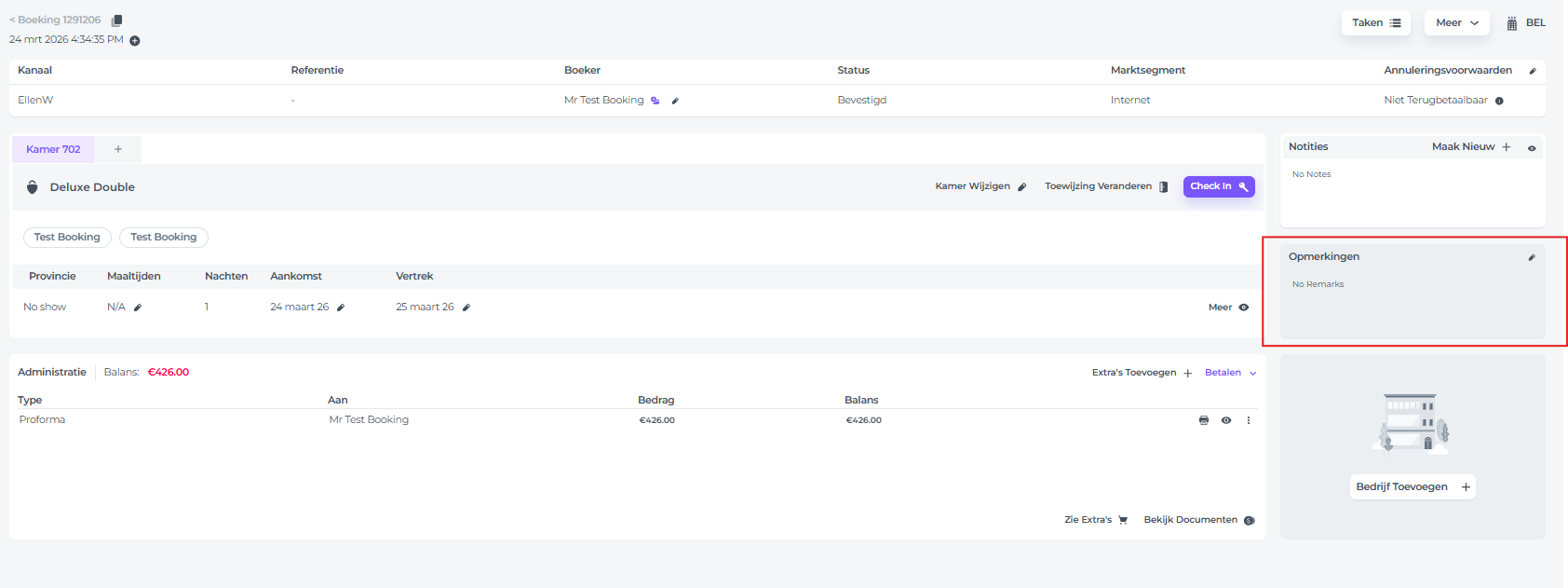Viewport: 1568px width, 588px height.
Task: Click the plus icon next to booking date
Action: point(135,40)
